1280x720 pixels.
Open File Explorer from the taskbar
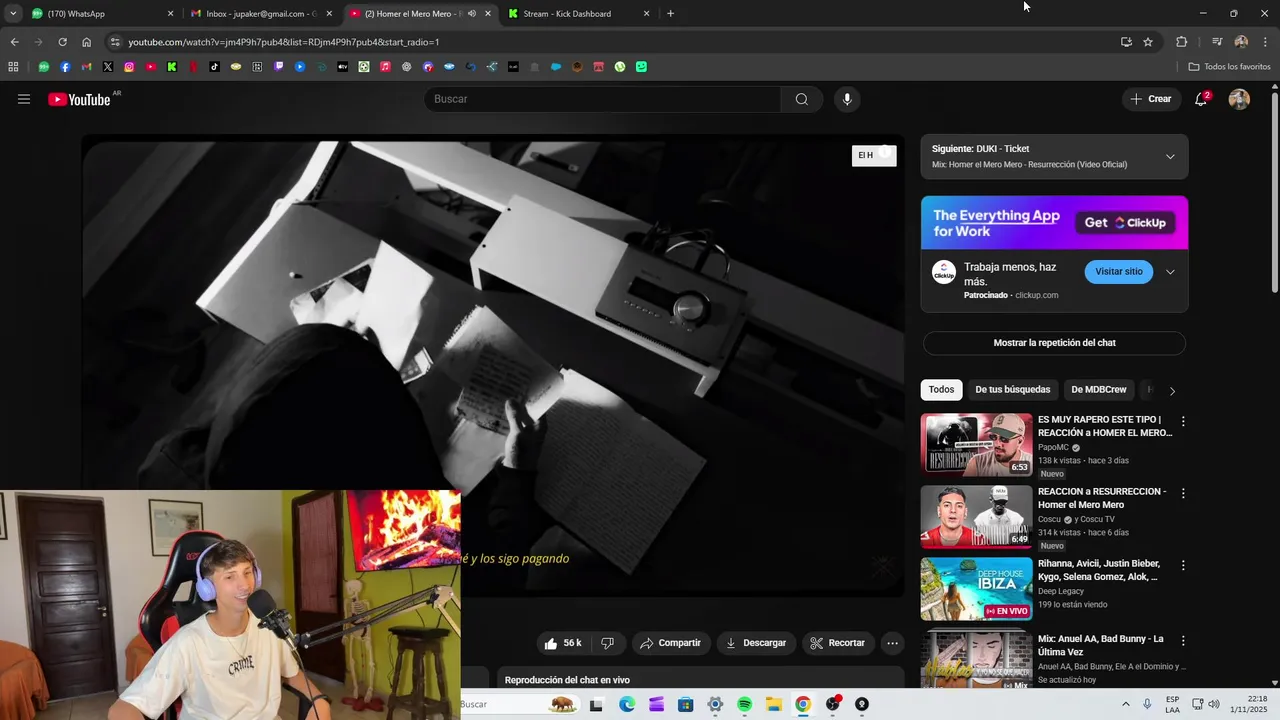(x=774, y=704)
